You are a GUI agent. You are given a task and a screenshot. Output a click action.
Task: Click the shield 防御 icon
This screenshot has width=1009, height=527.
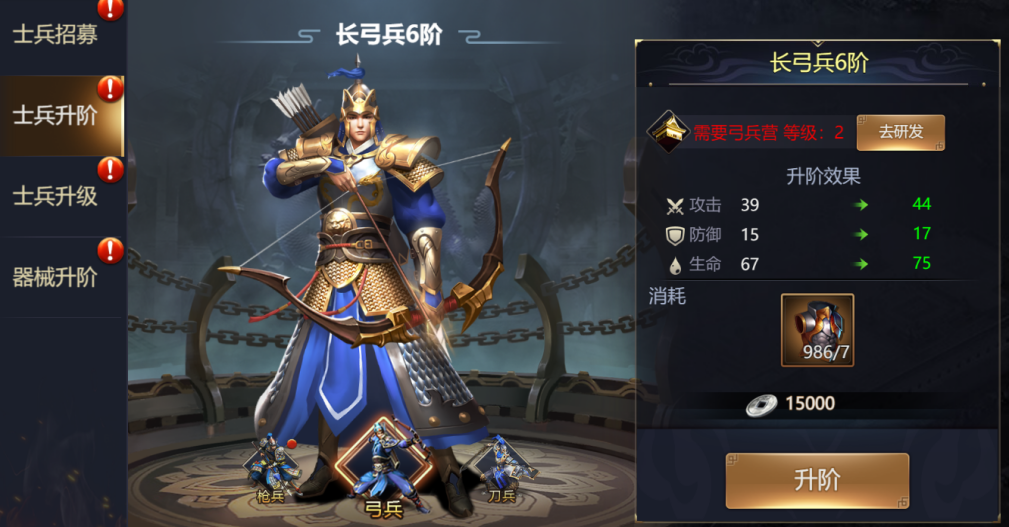click(x=674, y=236)
